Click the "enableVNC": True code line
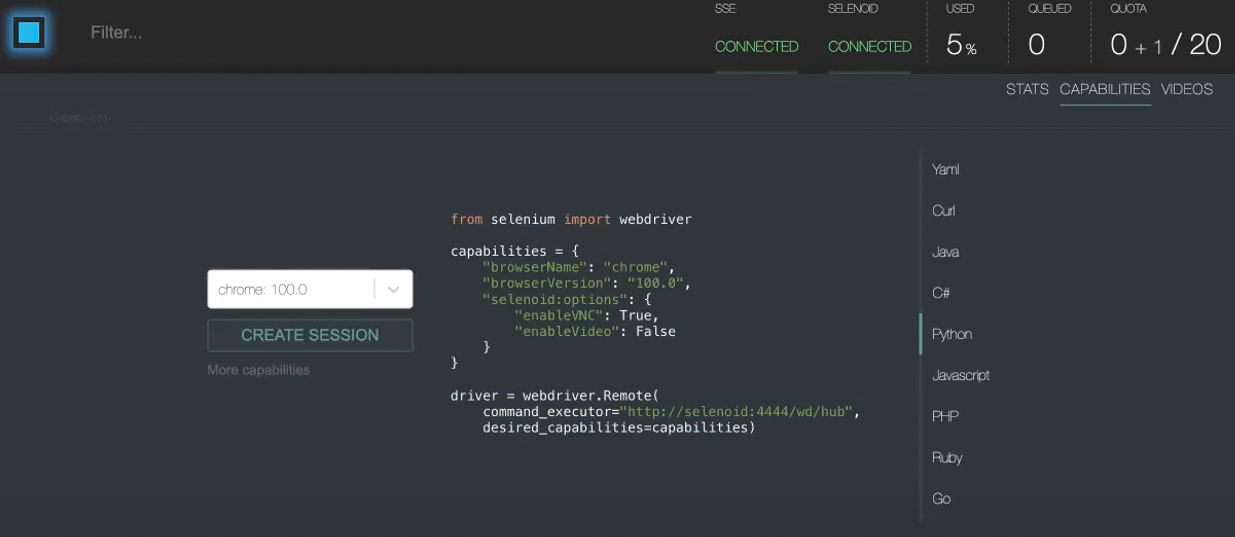Viewport: 1235px width, 537px height. 587,315
